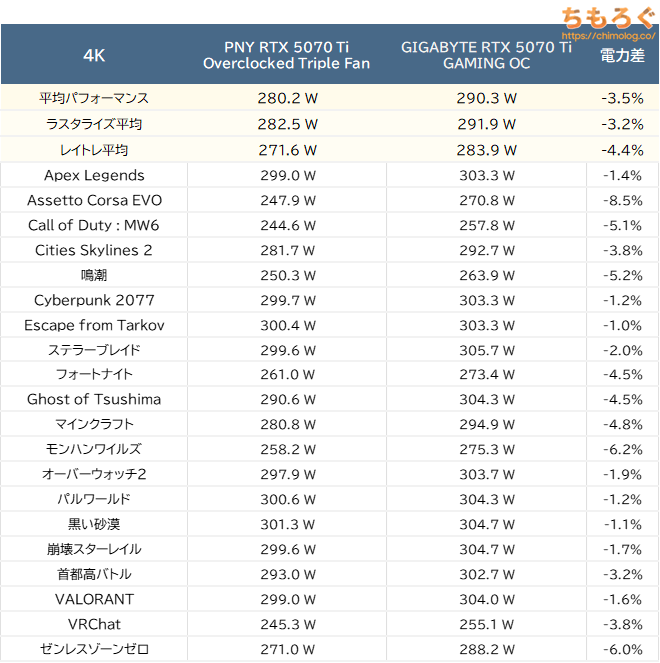Click the 'オーバーウォッチ2' row label
The width and height of the screenshot is (660, 663).
click(x=94, y=474)
